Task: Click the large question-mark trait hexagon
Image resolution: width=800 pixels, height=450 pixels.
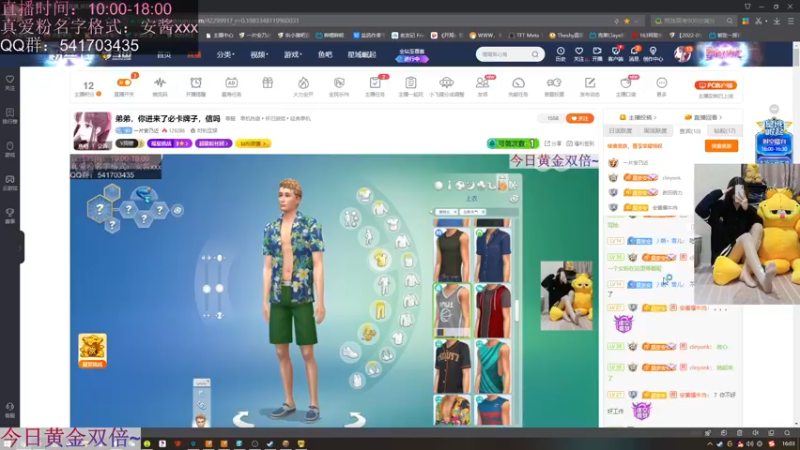Action: pyautogui.click(x=100, y=208)
